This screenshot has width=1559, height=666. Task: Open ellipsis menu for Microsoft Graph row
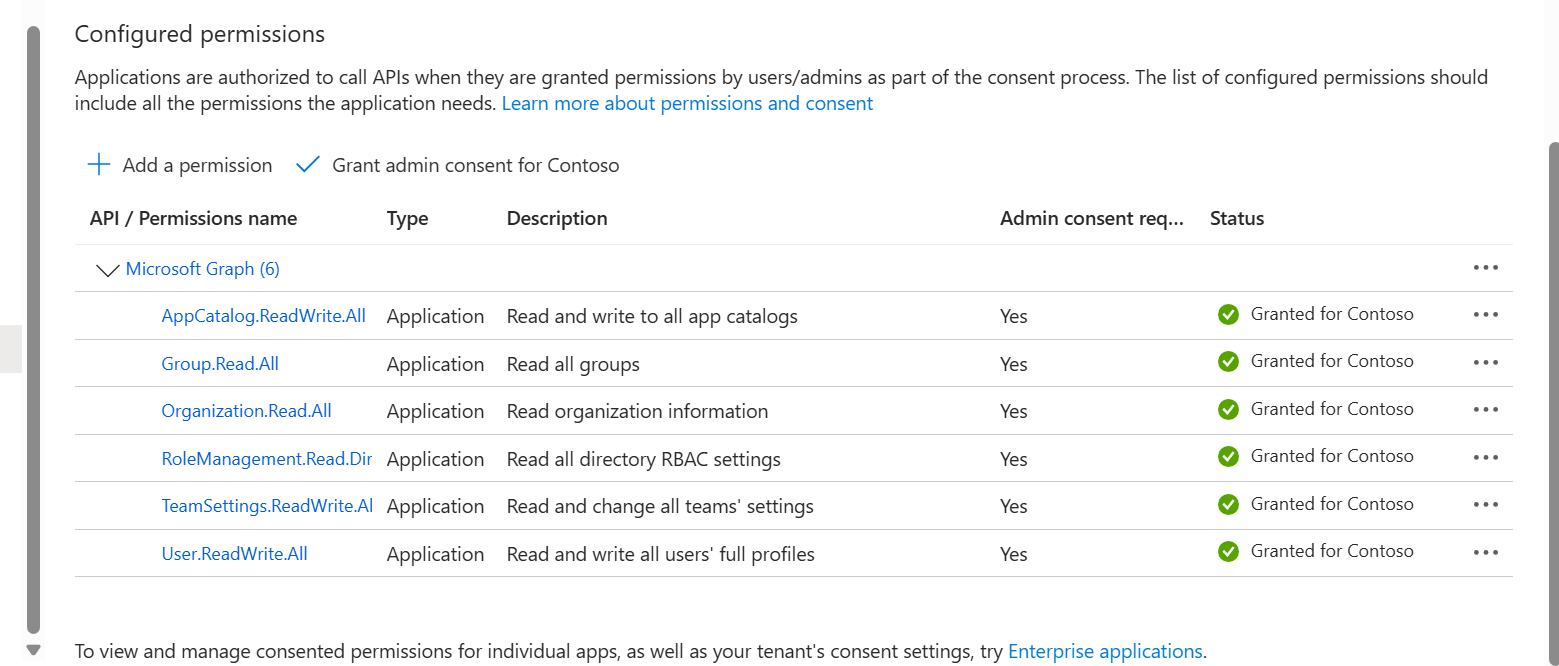pyautogui.click(x=1485, y=268)
